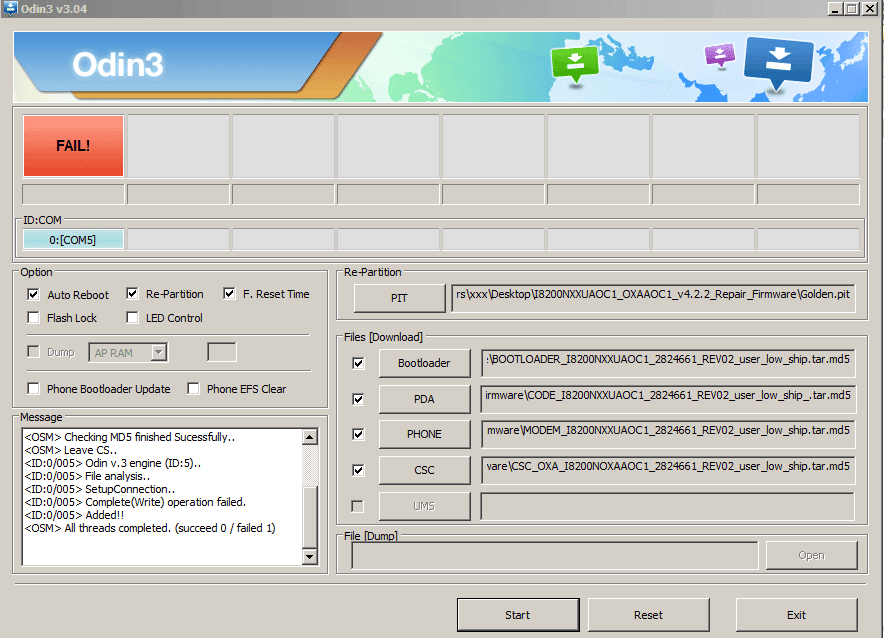Click the PDA file button

pos(424,399)
